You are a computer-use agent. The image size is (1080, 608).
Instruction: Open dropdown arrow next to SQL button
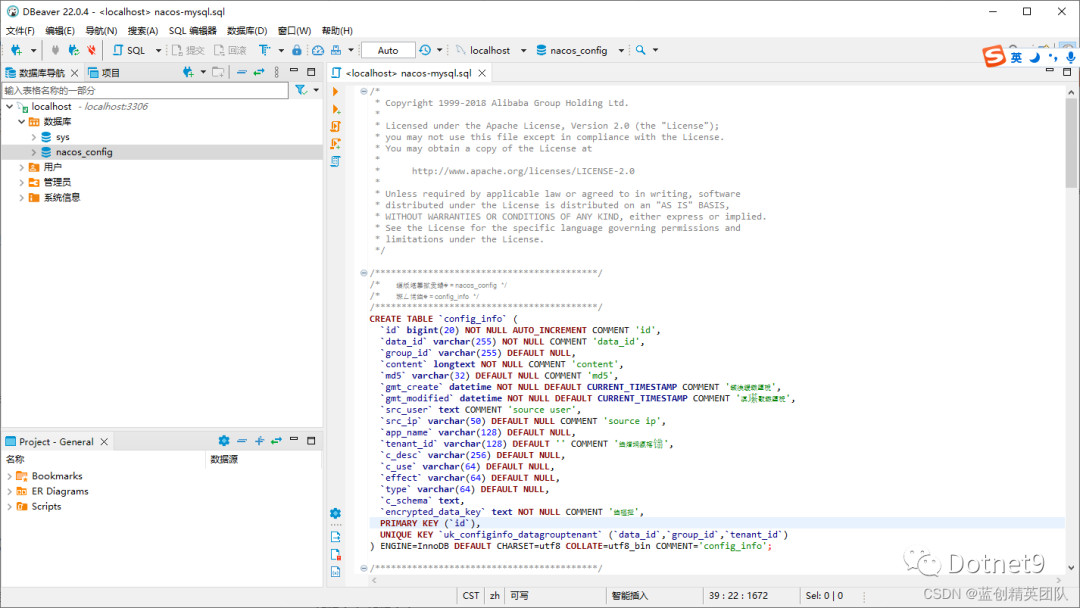pos(158,50)
